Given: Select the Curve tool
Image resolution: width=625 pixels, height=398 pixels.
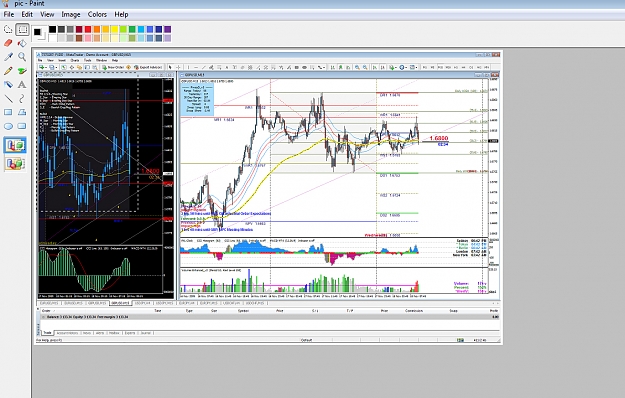Looking at the screenshot, I should [22, 98].
